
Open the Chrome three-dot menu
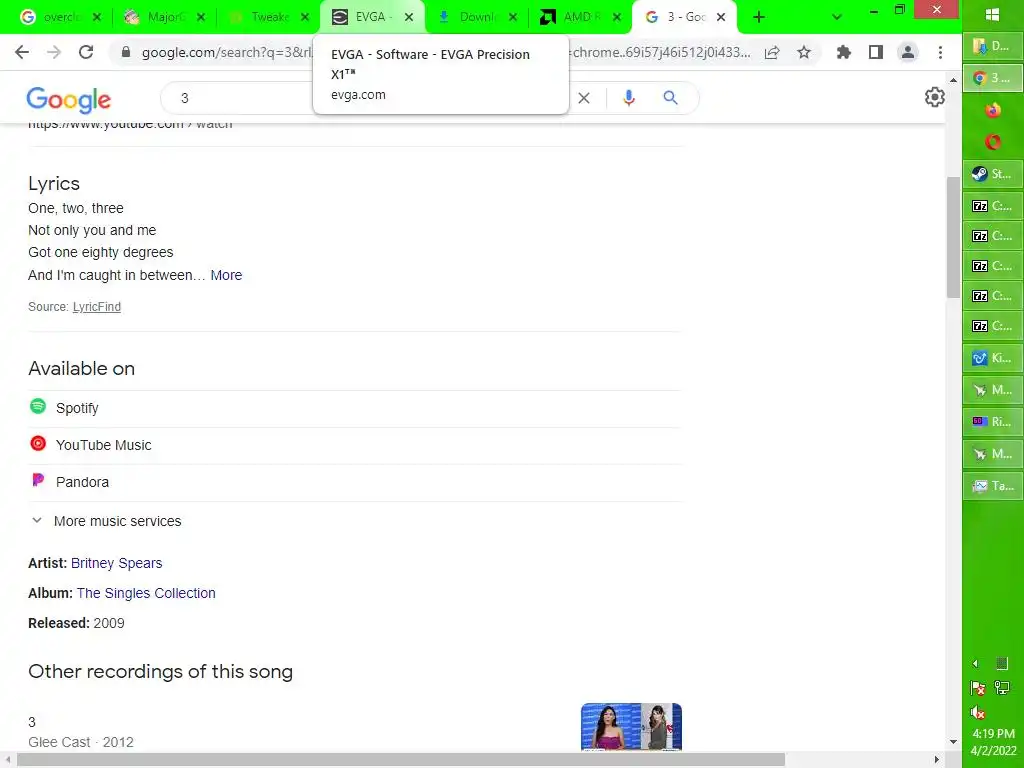[x=940, y=52]
